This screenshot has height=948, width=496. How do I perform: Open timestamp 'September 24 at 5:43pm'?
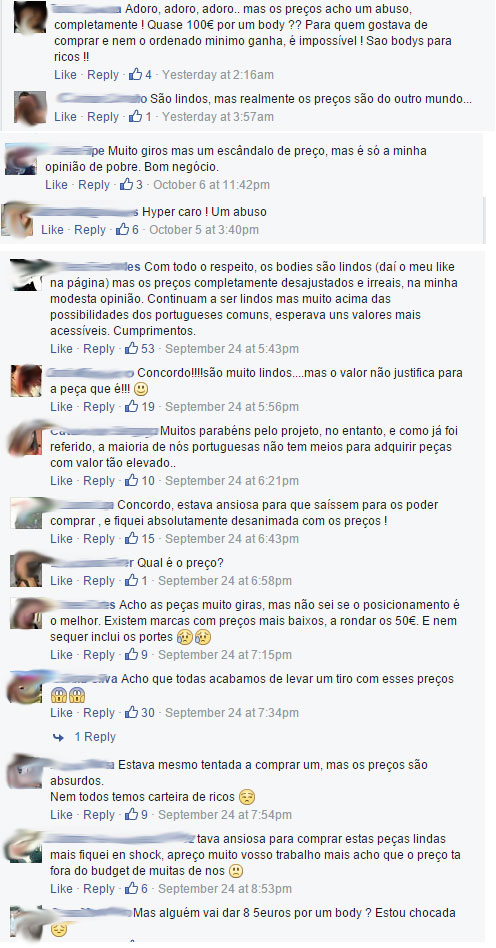232,348
